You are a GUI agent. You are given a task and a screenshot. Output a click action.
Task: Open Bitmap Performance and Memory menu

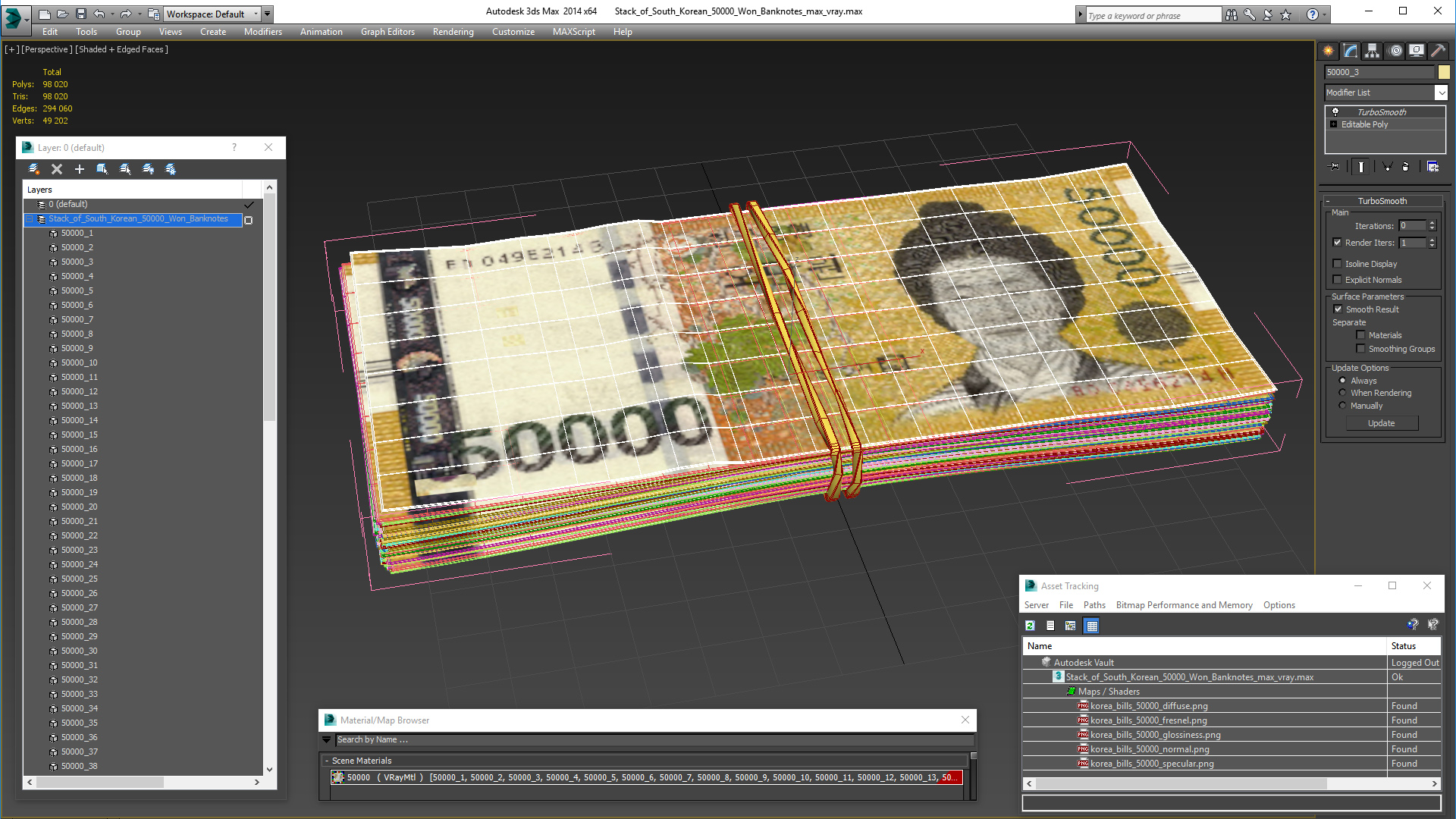[1184, 605]
